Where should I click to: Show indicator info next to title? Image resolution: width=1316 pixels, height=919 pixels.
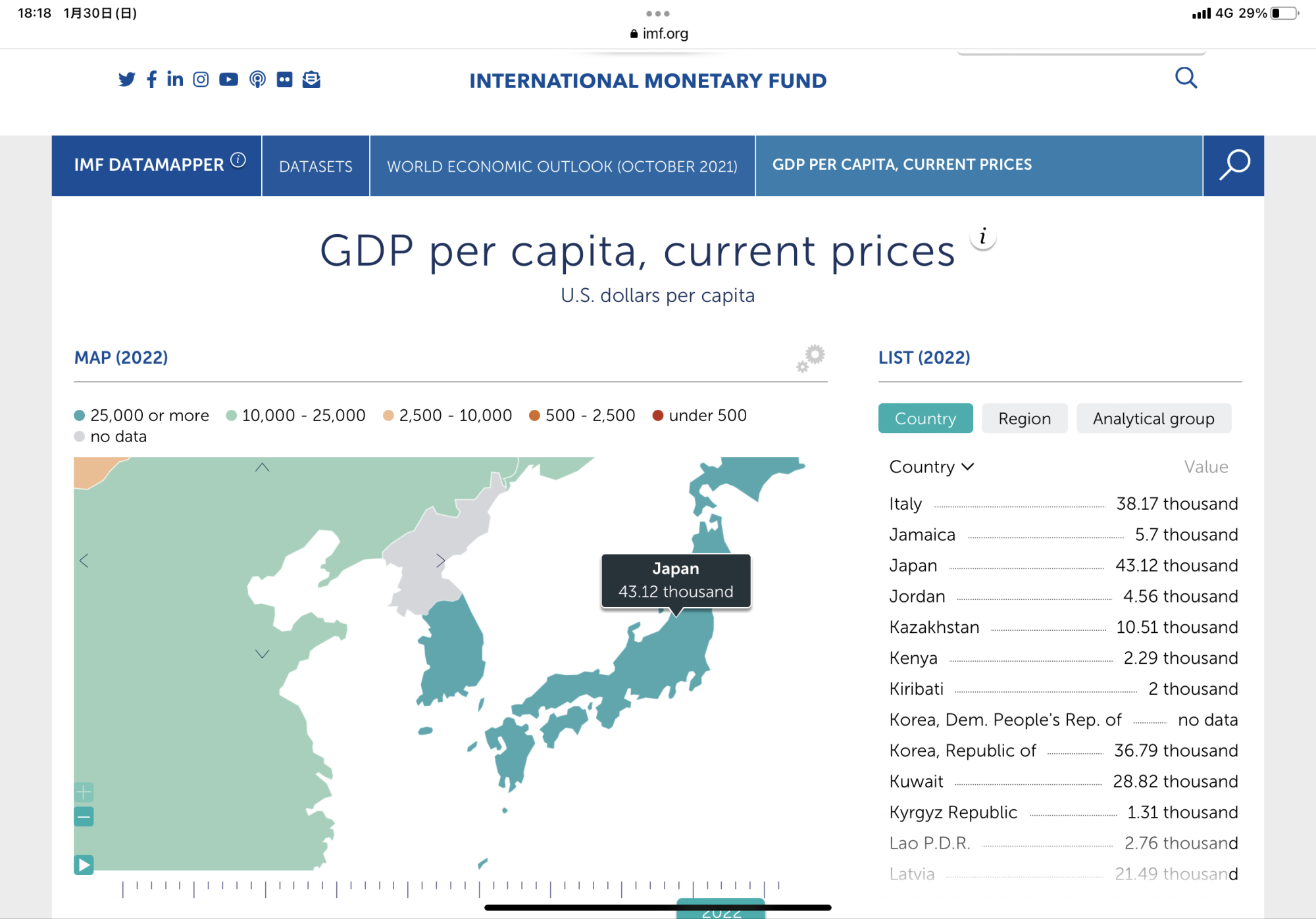click(x=983, y=237)
